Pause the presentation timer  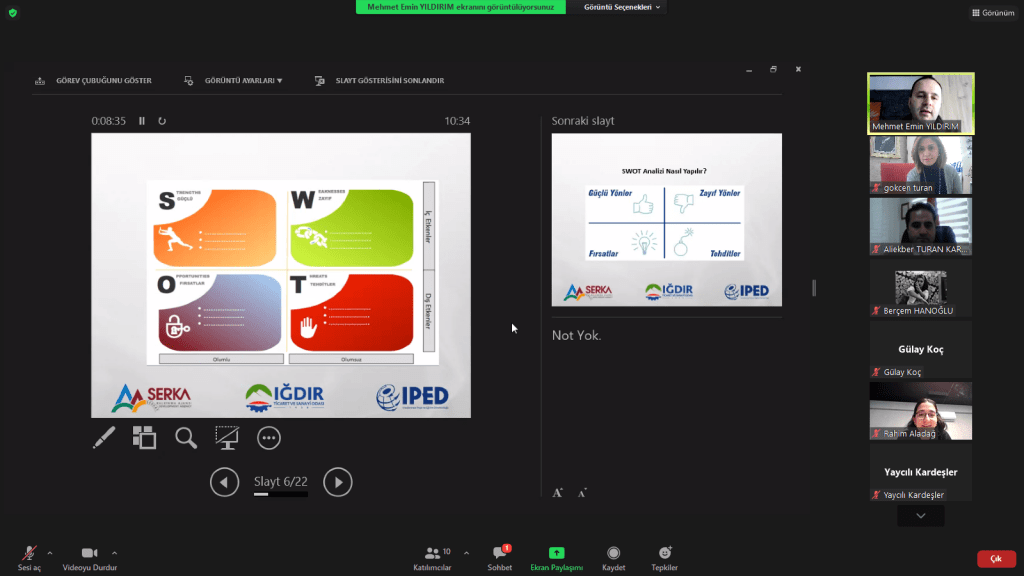click(x=142, y=121)
